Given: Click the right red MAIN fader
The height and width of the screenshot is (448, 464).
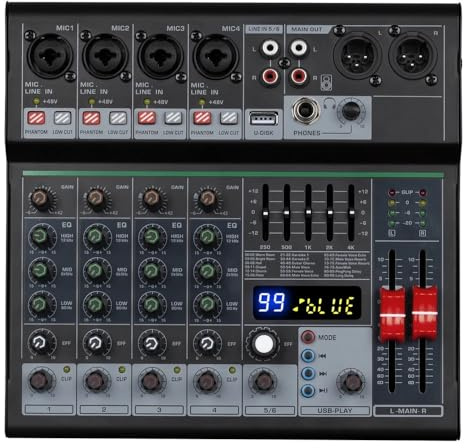Looking at the screenshot, I should click(x=424, y=313).
